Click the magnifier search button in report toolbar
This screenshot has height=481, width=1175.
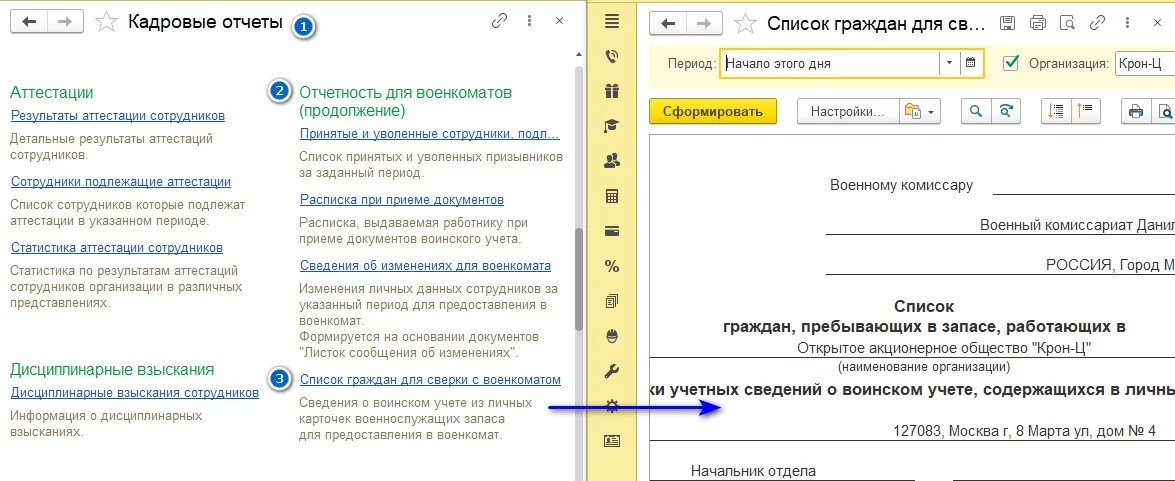(976, 112)
